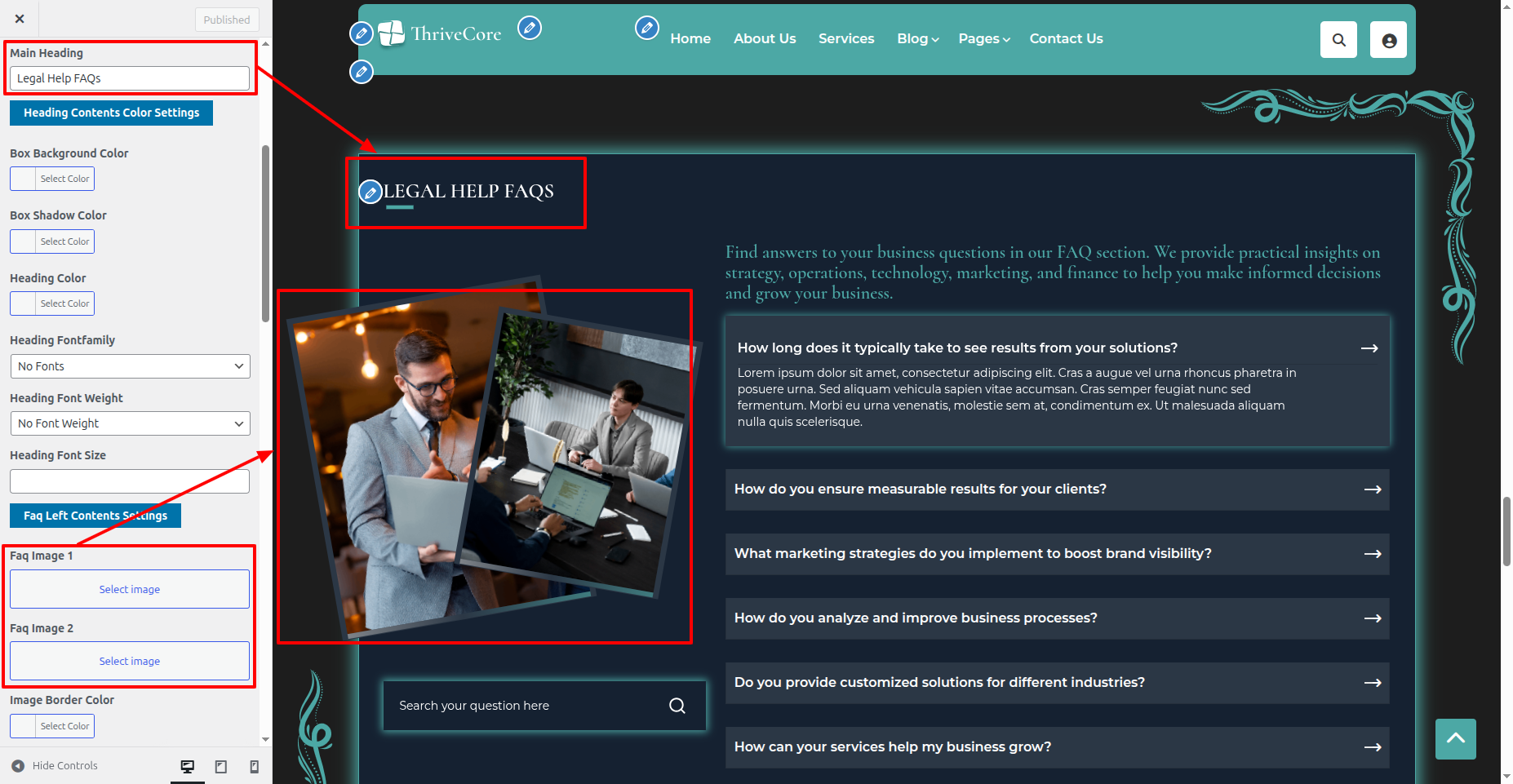Open Heading Fontfamily dropdown
The height and width of the screenshot is (784, 1513).
click(130, 366)
